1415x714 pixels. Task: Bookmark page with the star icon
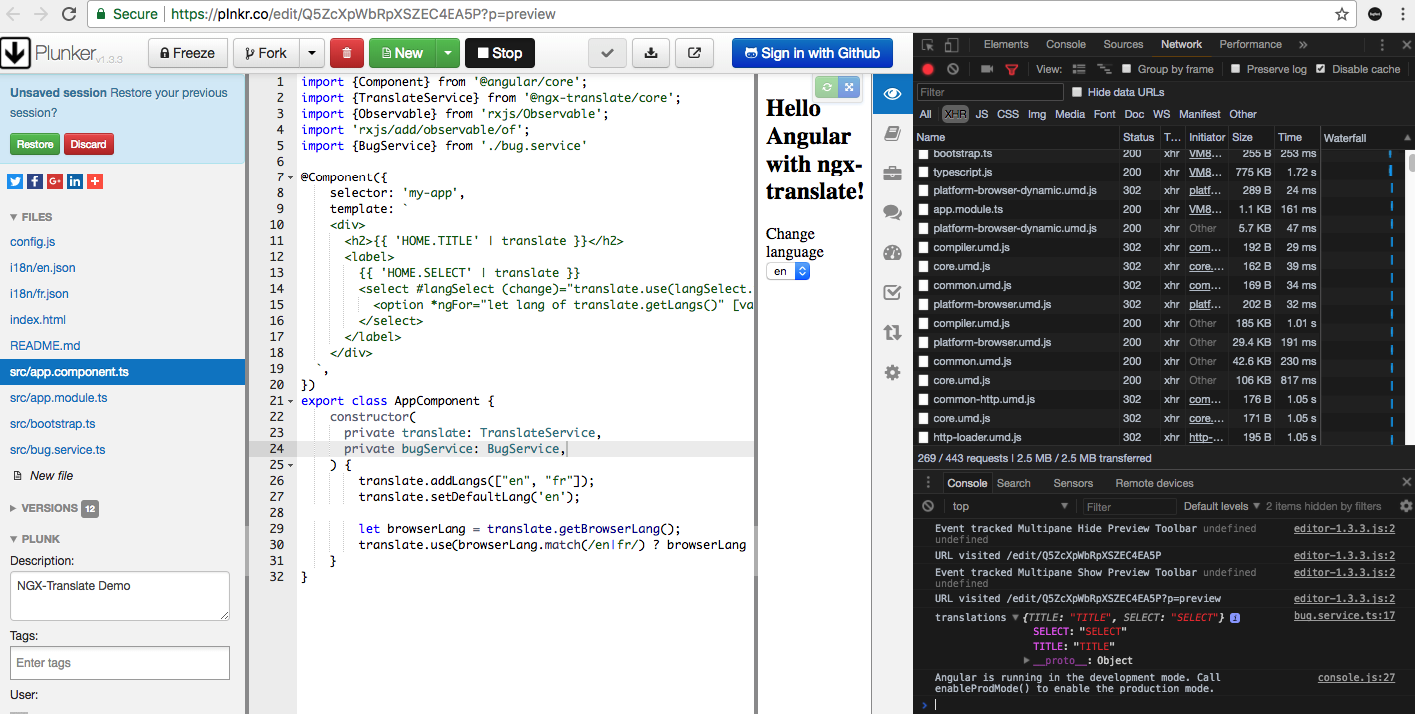coord(1342,14)
